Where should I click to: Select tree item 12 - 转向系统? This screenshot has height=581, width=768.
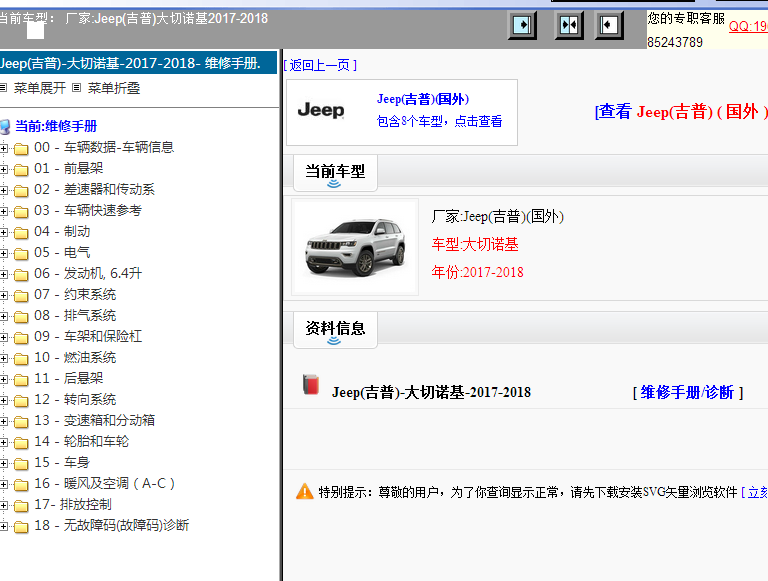click(x=75, y=400)
